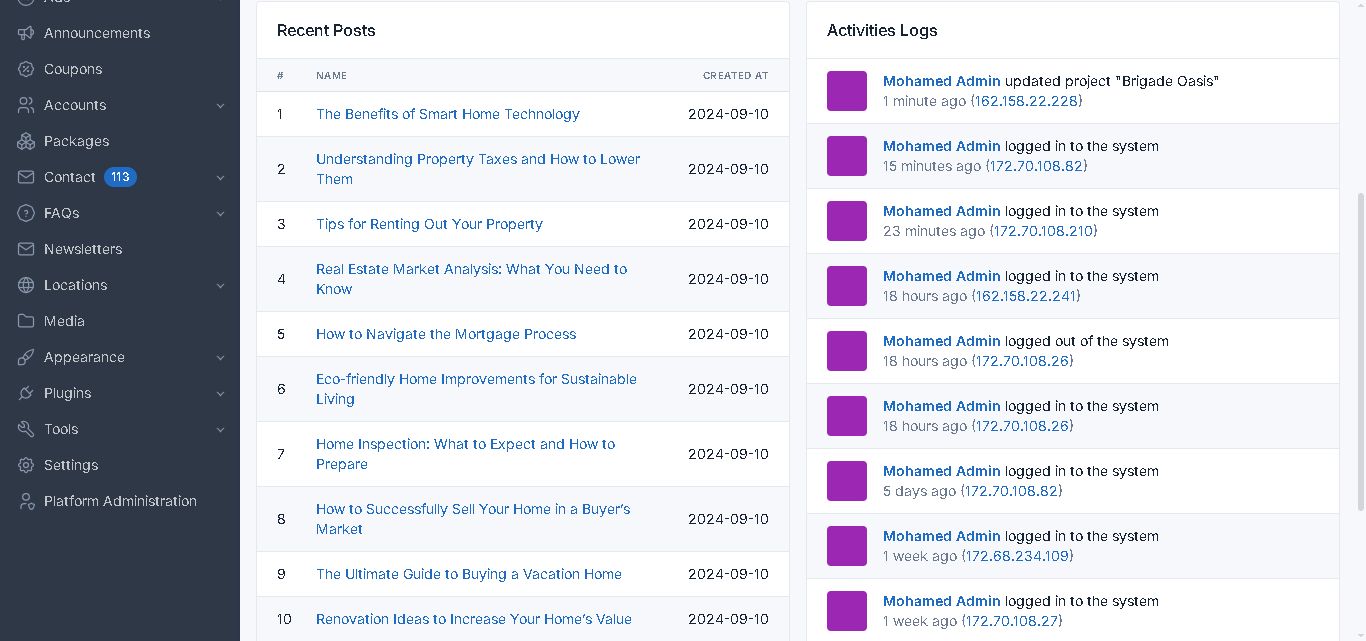Click the Coupons icon in sidebar
1366x641 pixels.
26,69
